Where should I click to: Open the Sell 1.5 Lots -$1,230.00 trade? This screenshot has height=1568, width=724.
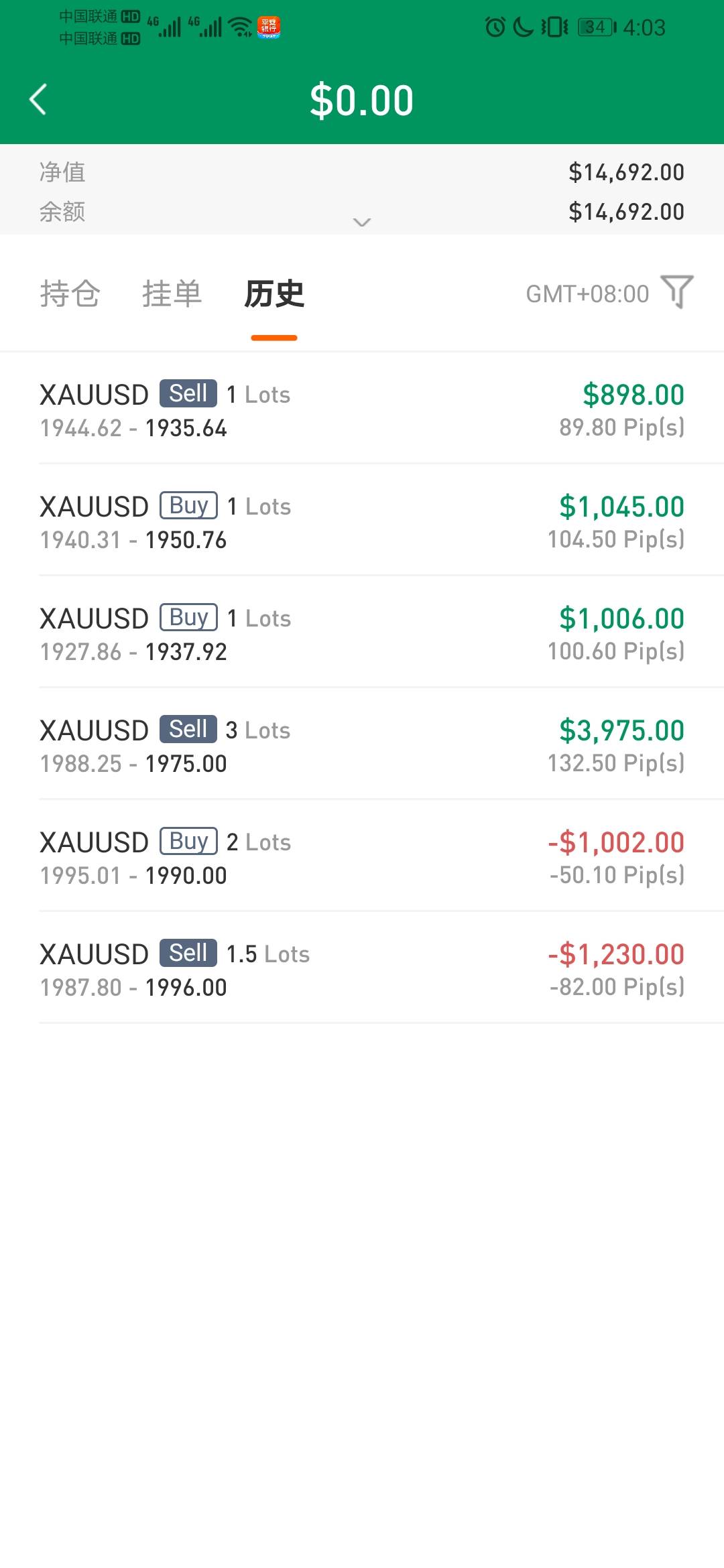coord(362,969)
